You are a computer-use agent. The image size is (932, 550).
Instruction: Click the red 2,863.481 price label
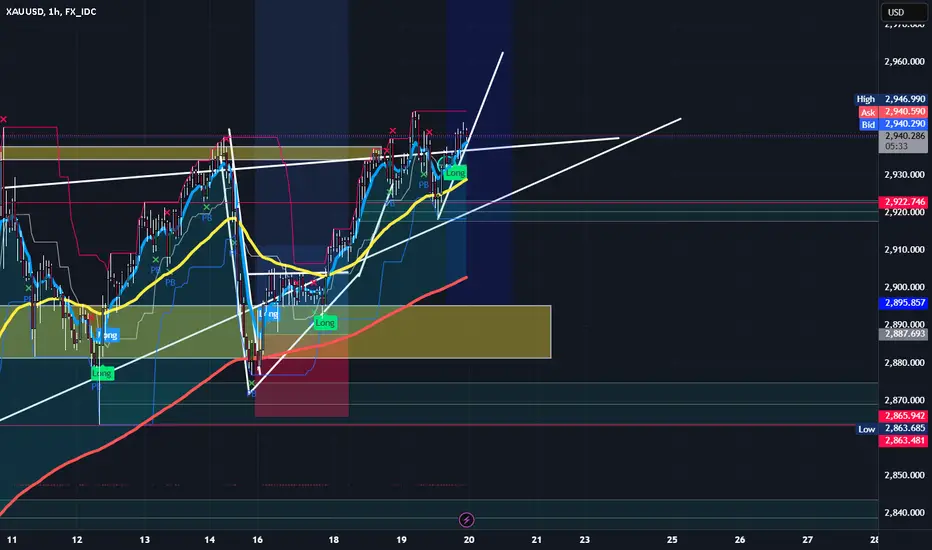tap(903, 441)
